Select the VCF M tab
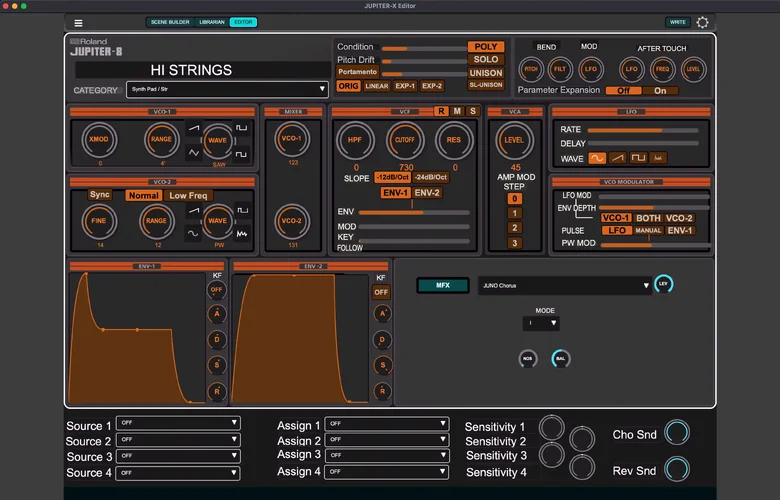The height and width of the screenshot is (500, 780). pyautogui.click(x=457, y=111)
